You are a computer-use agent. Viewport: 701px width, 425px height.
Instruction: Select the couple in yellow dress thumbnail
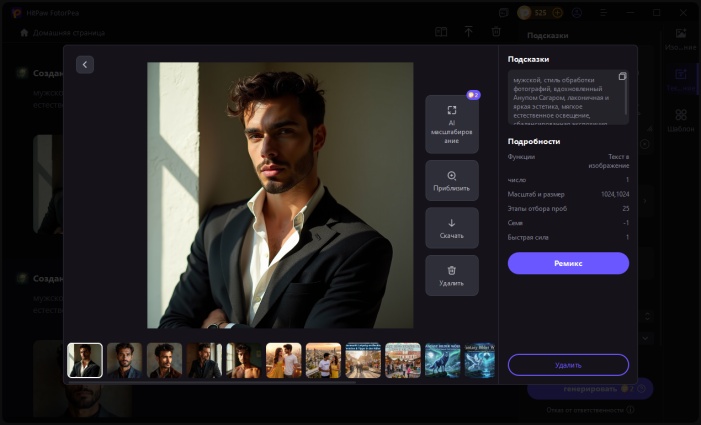click(283, 360)
